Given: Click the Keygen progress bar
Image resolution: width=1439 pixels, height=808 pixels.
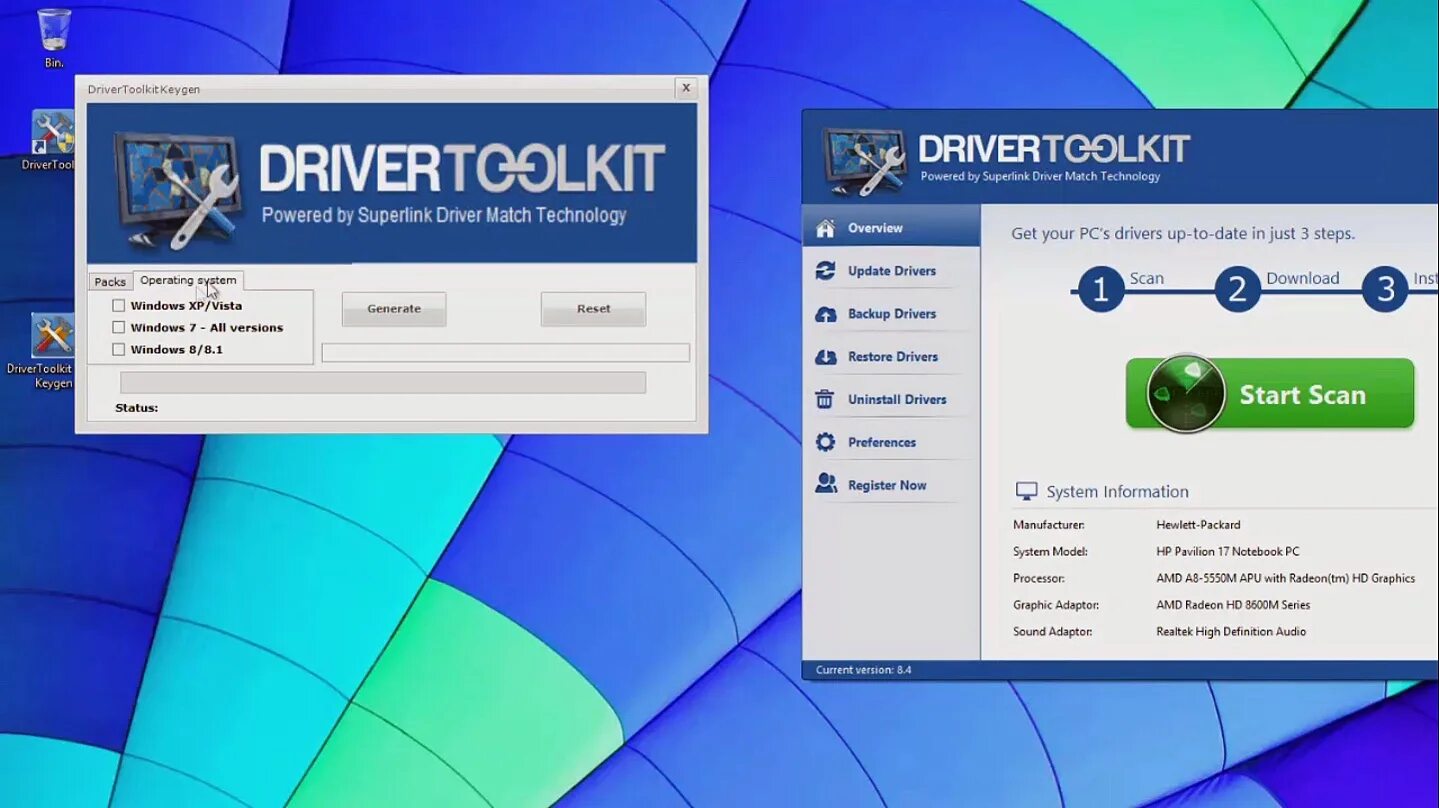Looking at the screenshot, I should 383,382.
